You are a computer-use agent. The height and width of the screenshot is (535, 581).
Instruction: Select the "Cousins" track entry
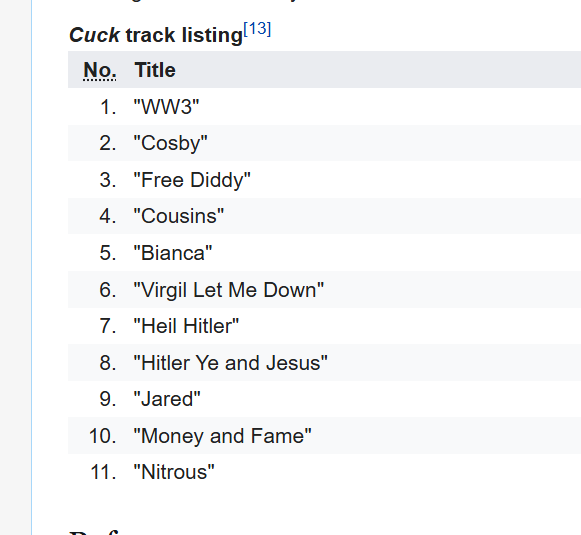tap(179, 216)
